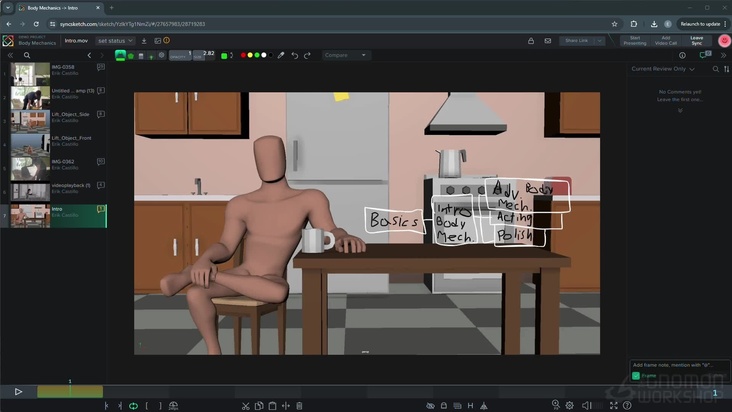The width and height of the screenshot is (732, 412).
Task: Mute the audio with speaker icon
Action: coord(587,405)
